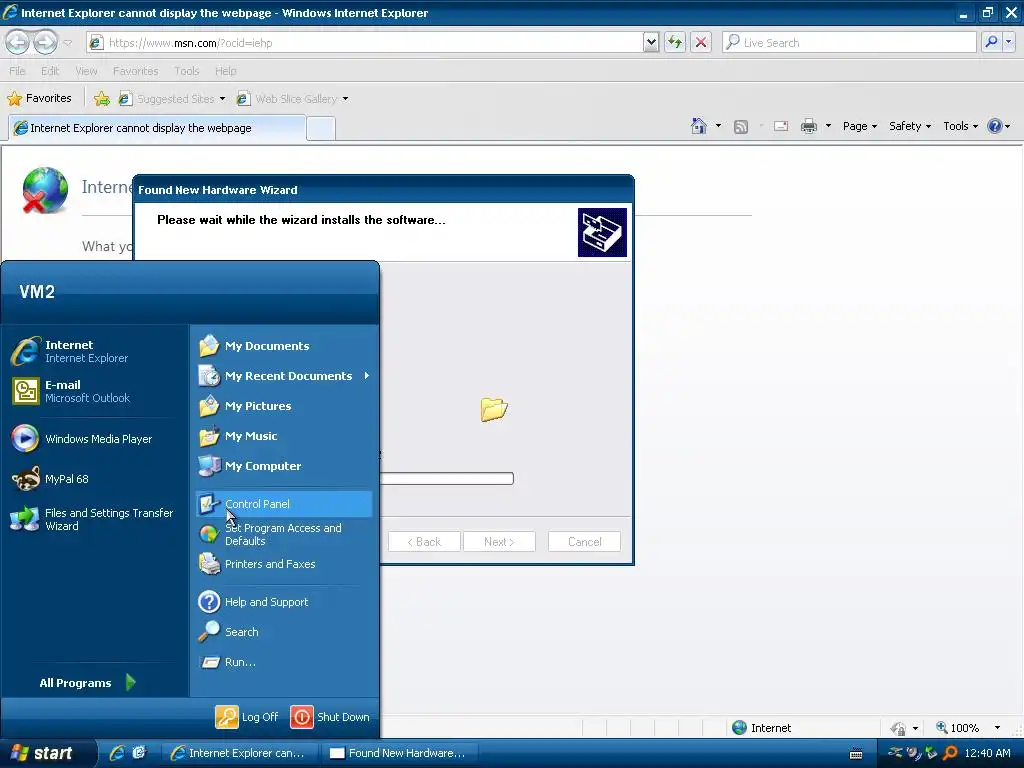
Task: Click the Refresh button
Action: (675, 42)
